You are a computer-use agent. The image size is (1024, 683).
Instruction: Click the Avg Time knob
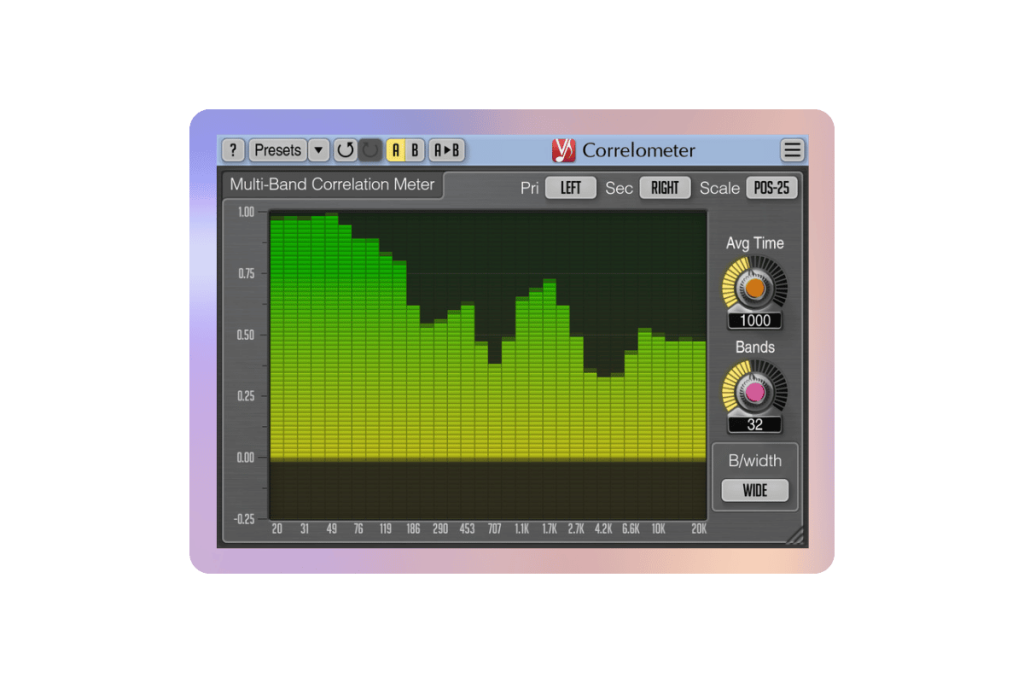pos(755,287)
